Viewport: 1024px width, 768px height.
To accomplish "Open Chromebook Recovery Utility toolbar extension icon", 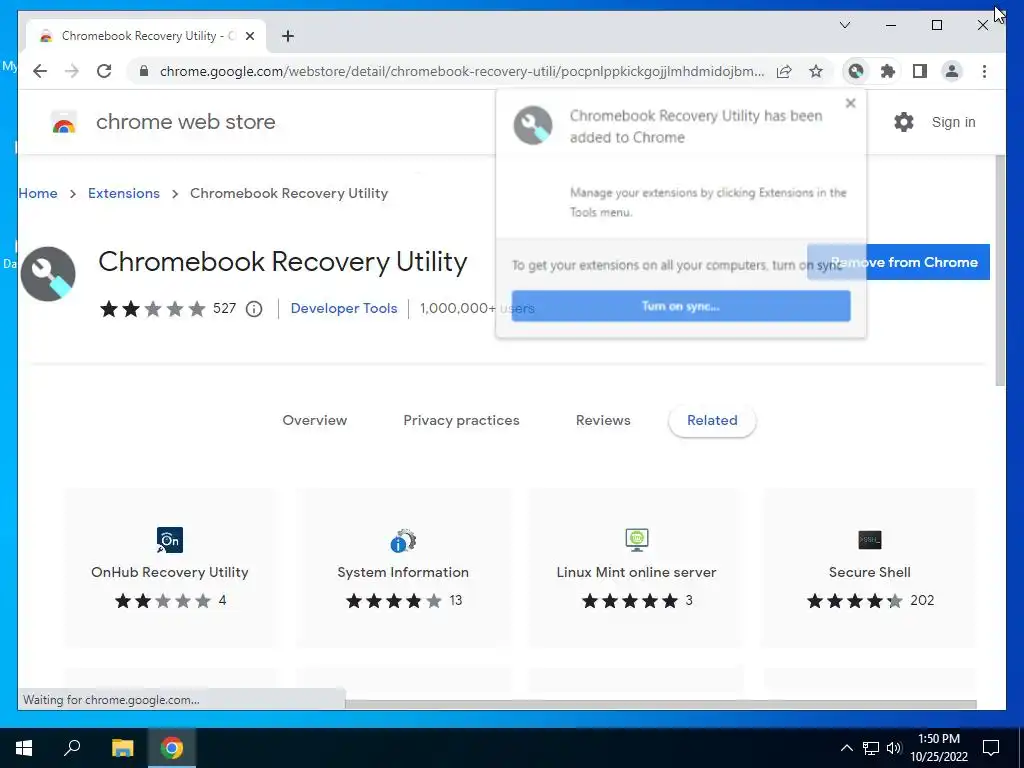I will pos(856,71).
